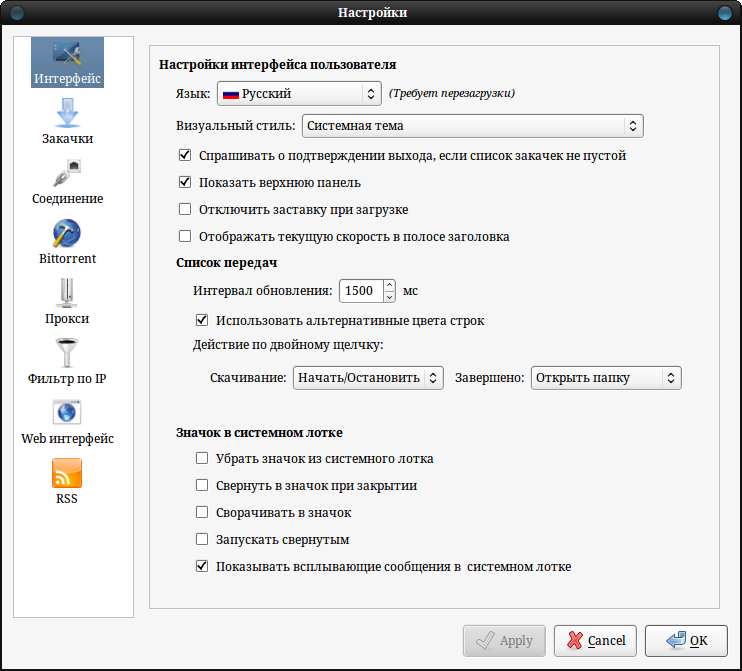Open the Web интерфейс globe icon
This screenshot has width=742, height=671.
click(x=67, y=412)
